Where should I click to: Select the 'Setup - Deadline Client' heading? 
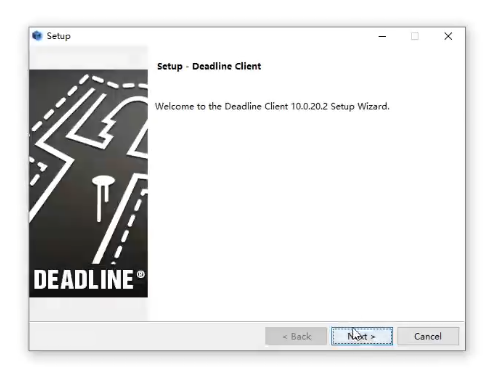[209, 66]
